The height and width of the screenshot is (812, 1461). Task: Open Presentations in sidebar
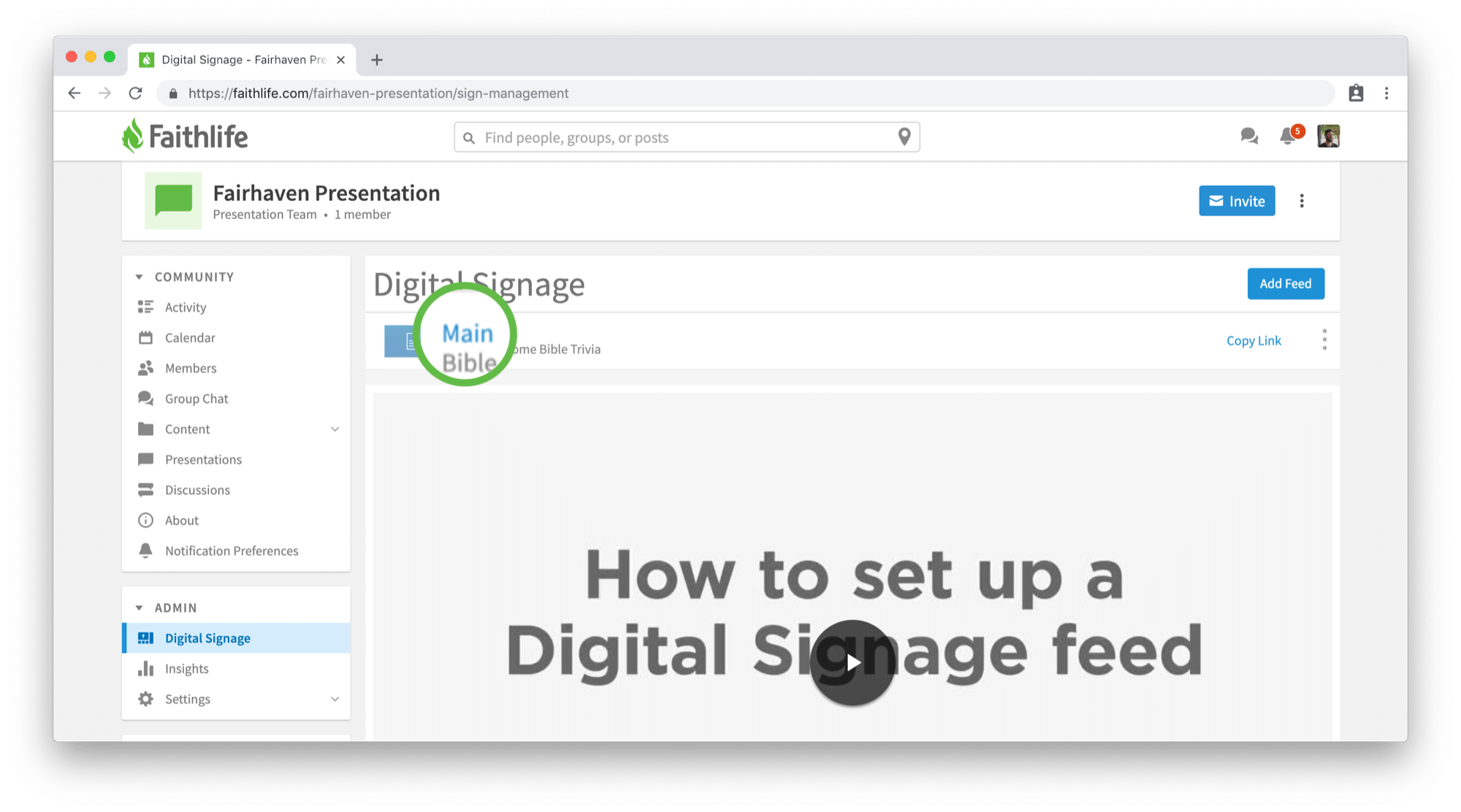(203, 460)
